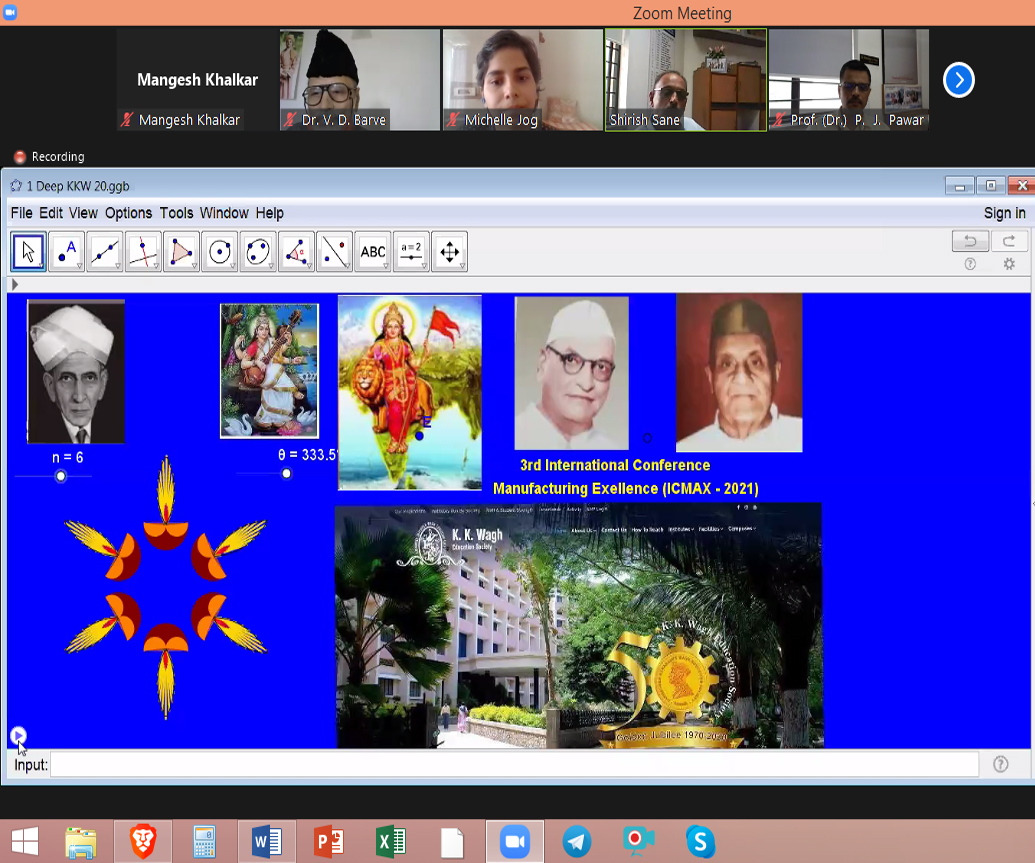Open slider tool dropdown arrow
The height and width of the screenshot is (863, 1035).
(x=424, y=266)
